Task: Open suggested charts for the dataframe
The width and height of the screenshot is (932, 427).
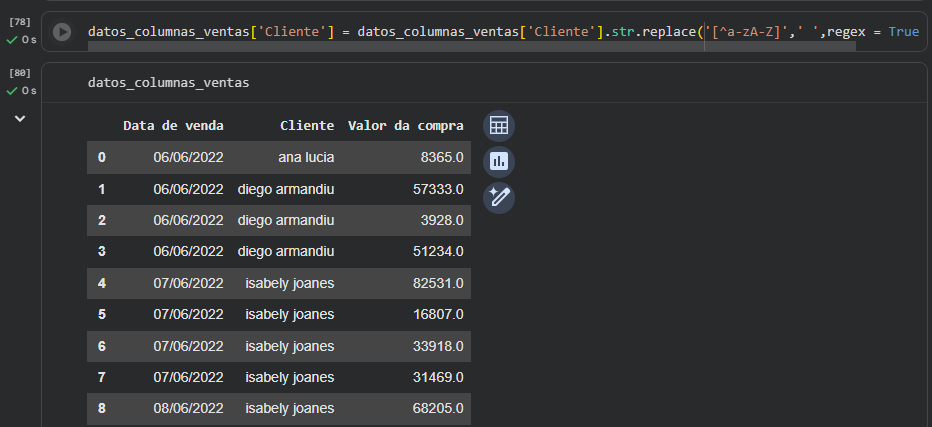Action: 499,161
